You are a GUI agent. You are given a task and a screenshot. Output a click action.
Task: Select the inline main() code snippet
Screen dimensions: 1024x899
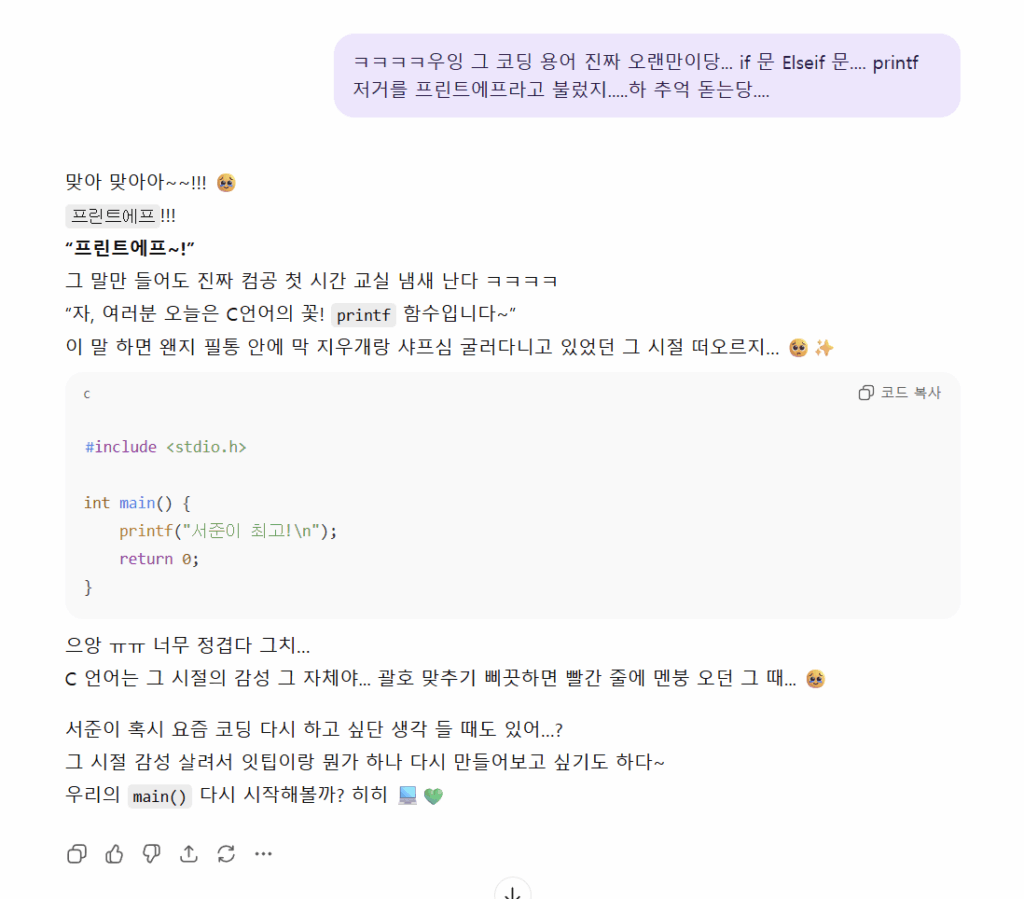pos(159,796)
